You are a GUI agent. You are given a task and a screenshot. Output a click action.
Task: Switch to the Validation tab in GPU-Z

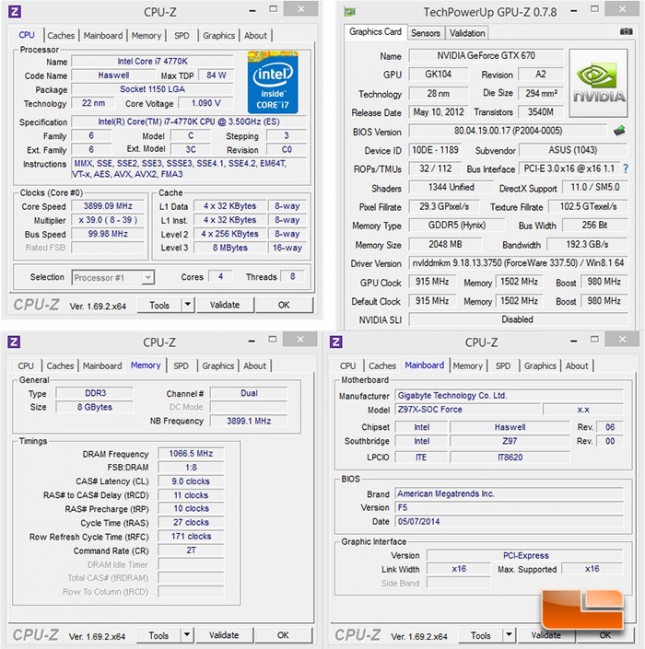tap(467, 33)
